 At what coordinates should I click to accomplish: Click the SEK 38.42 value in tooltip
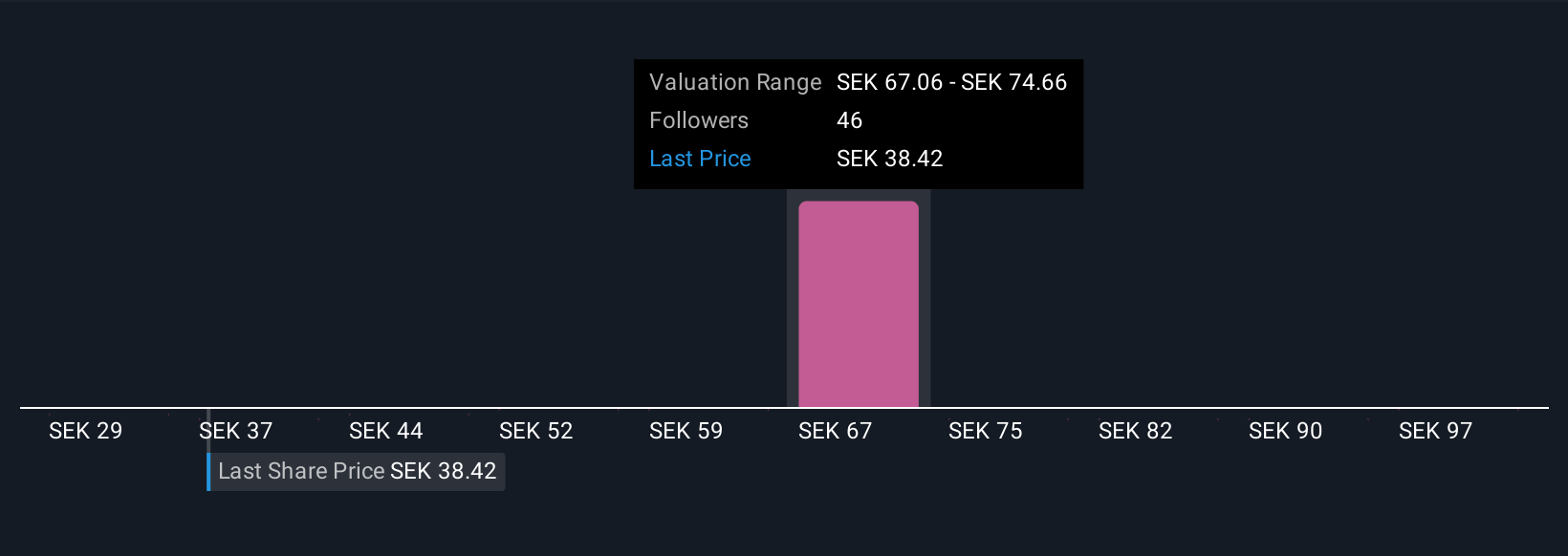(889, 159)
